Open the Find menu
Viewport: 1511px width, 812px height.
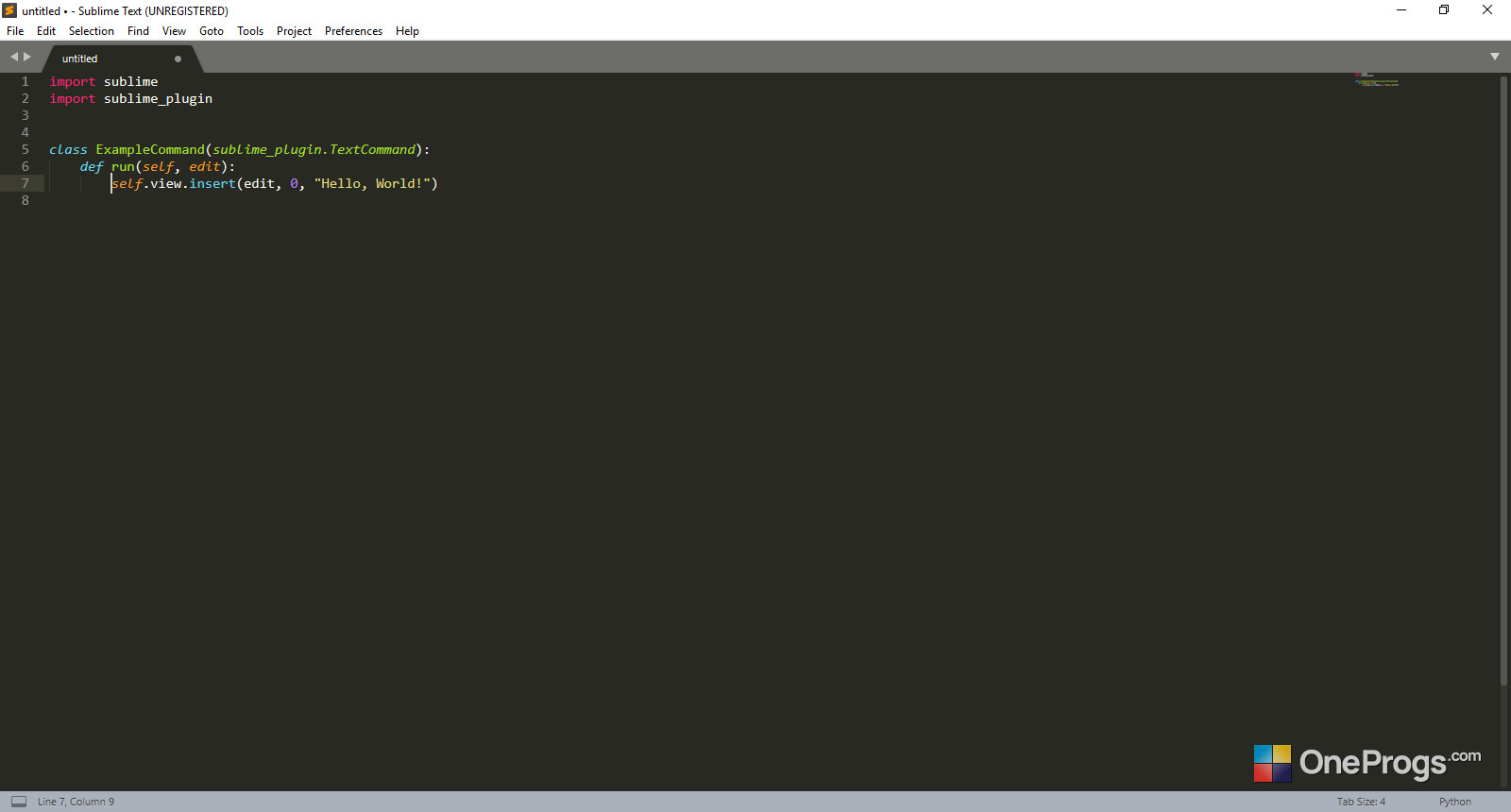138,31
